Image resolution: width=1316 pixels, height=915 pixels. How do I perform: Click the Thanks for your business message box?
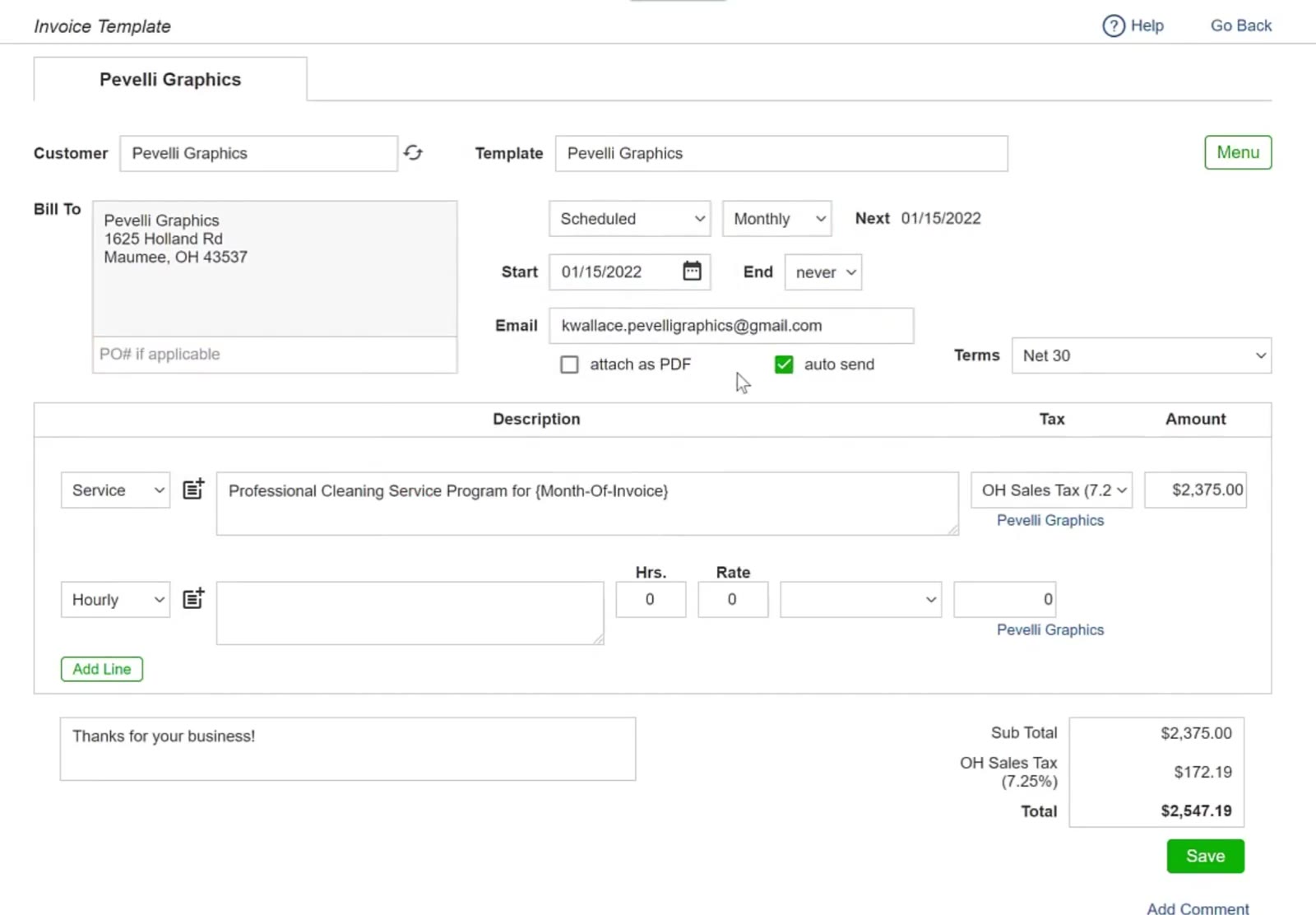pos(348,749)
